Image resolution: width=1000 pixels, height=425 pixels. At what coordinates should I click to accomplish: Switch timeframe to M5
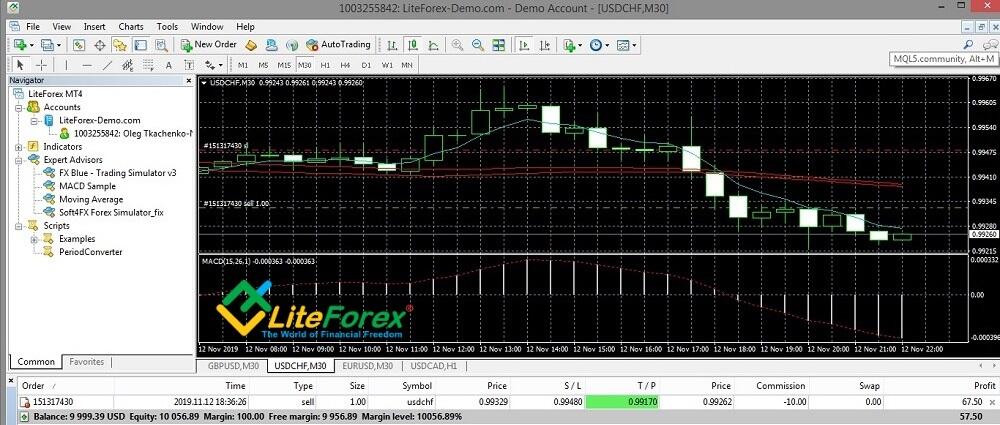pyautogui.click(x=263, y=65)
